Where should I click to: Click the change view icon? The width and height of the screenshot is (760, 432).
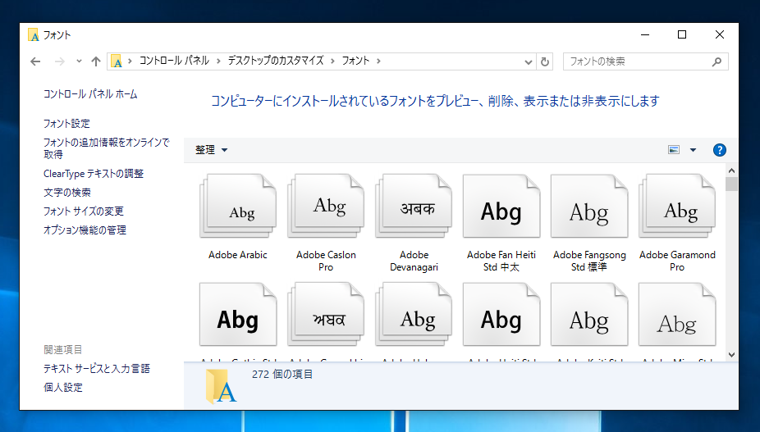pos(674,150)
